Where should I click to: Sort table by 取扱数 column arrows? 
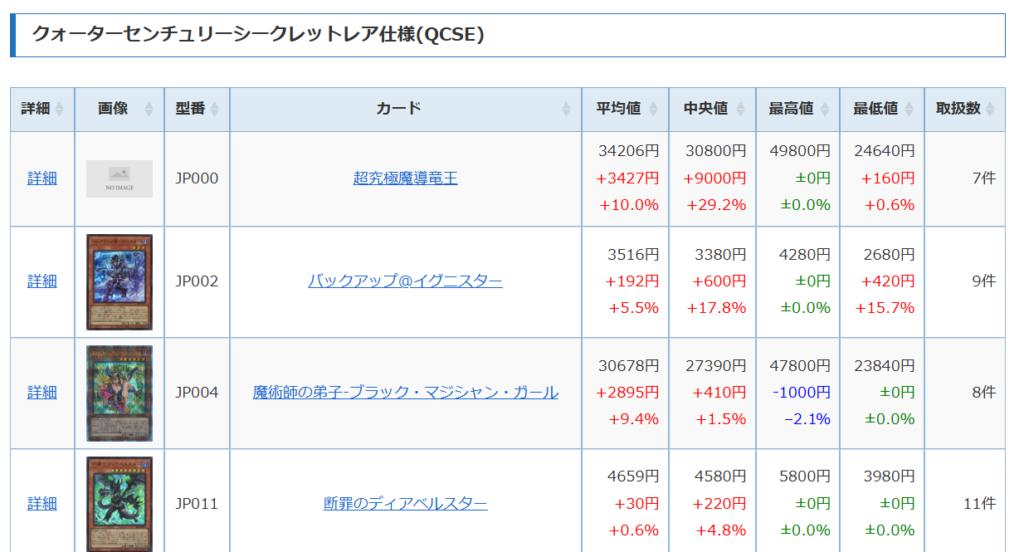click(991, 109)
